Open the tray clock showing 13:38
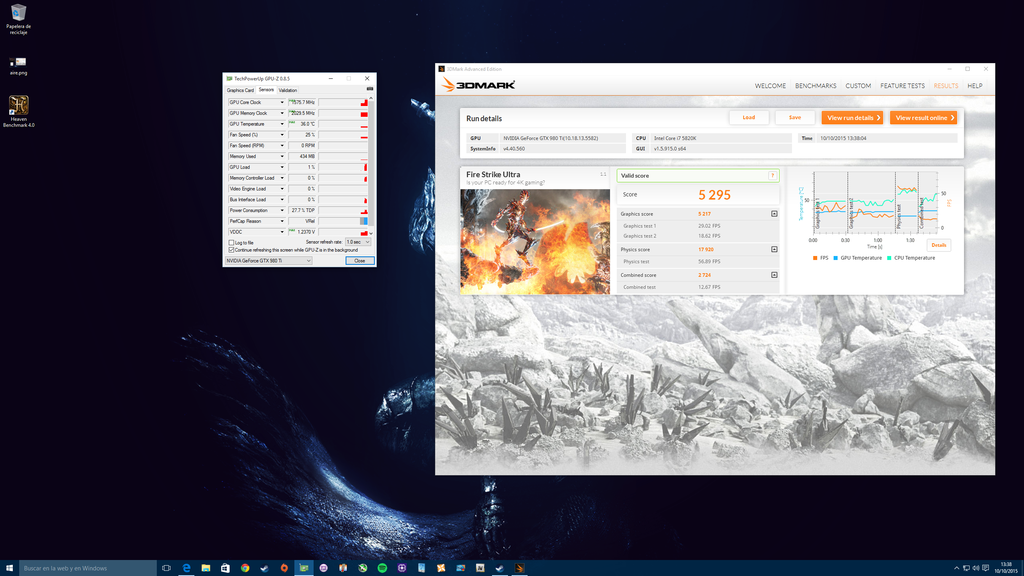 pos(1006,568)
